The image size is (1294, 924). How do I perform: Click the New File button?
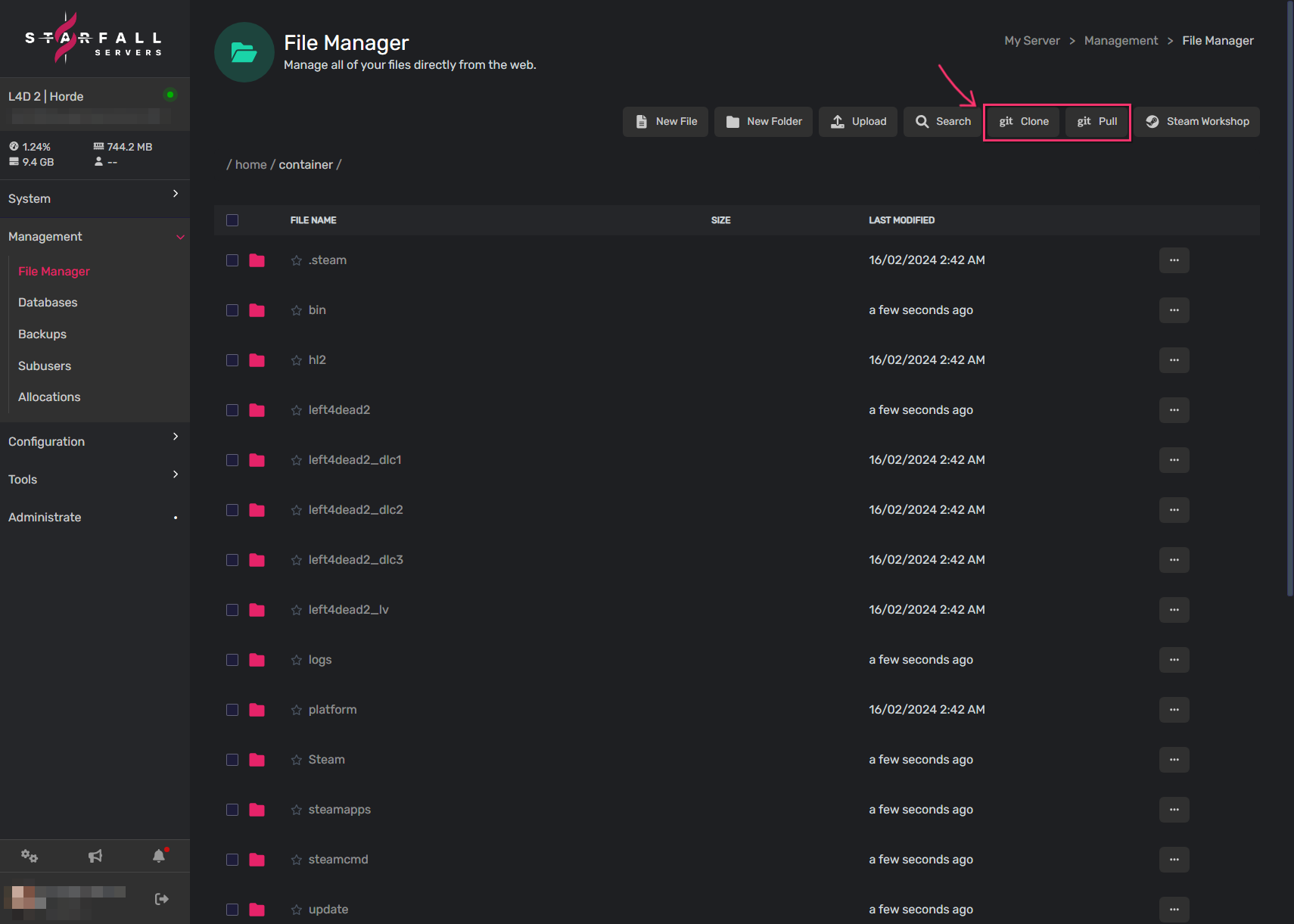666,122
